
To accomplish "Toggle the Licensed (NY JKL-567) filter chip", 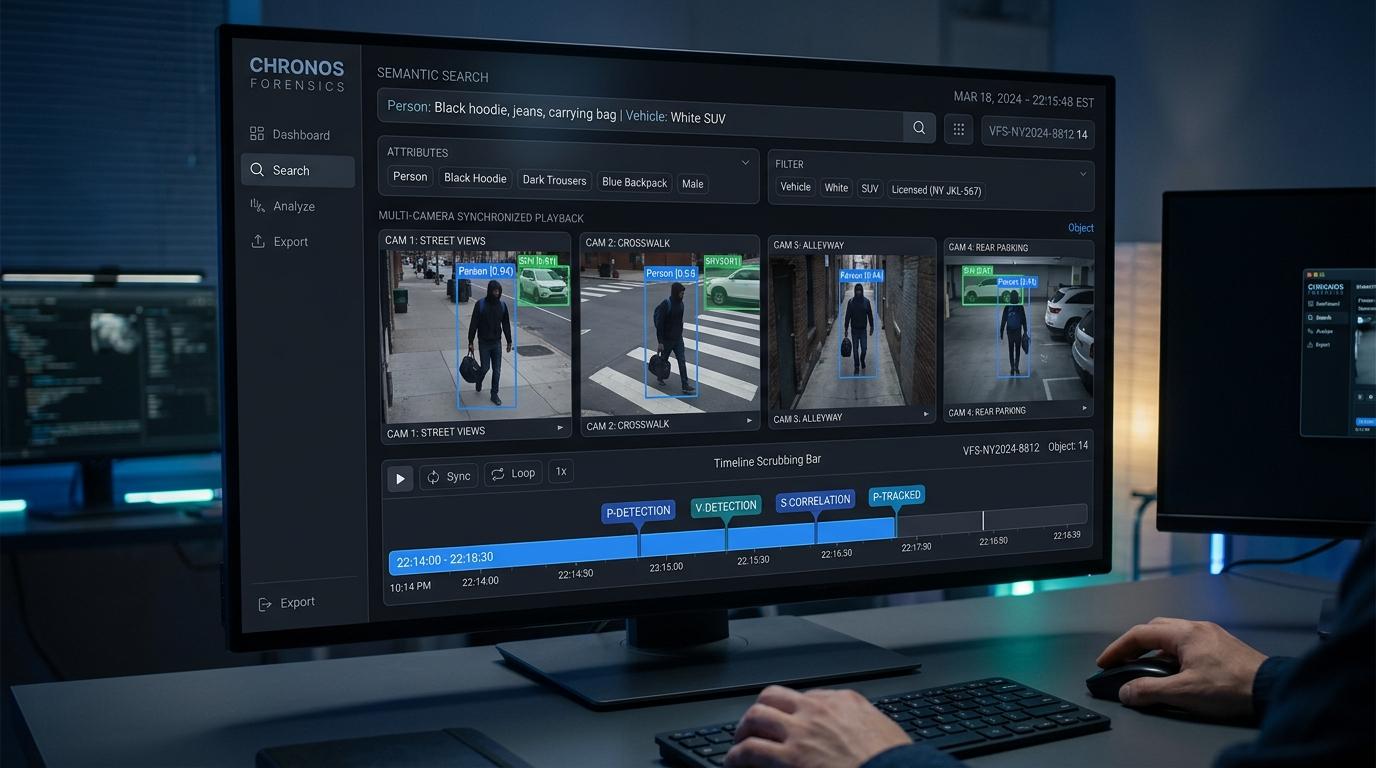I will pyautogui.click(x=936, y=190).
